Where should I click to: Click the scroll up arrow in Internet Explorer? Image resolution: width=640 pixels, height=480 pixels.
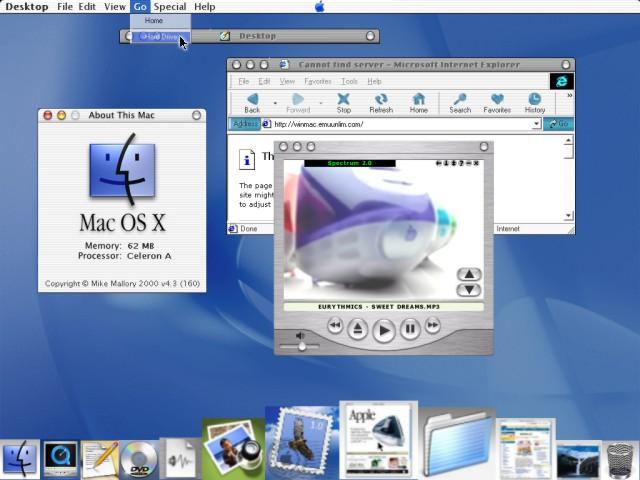coord(569,140)
